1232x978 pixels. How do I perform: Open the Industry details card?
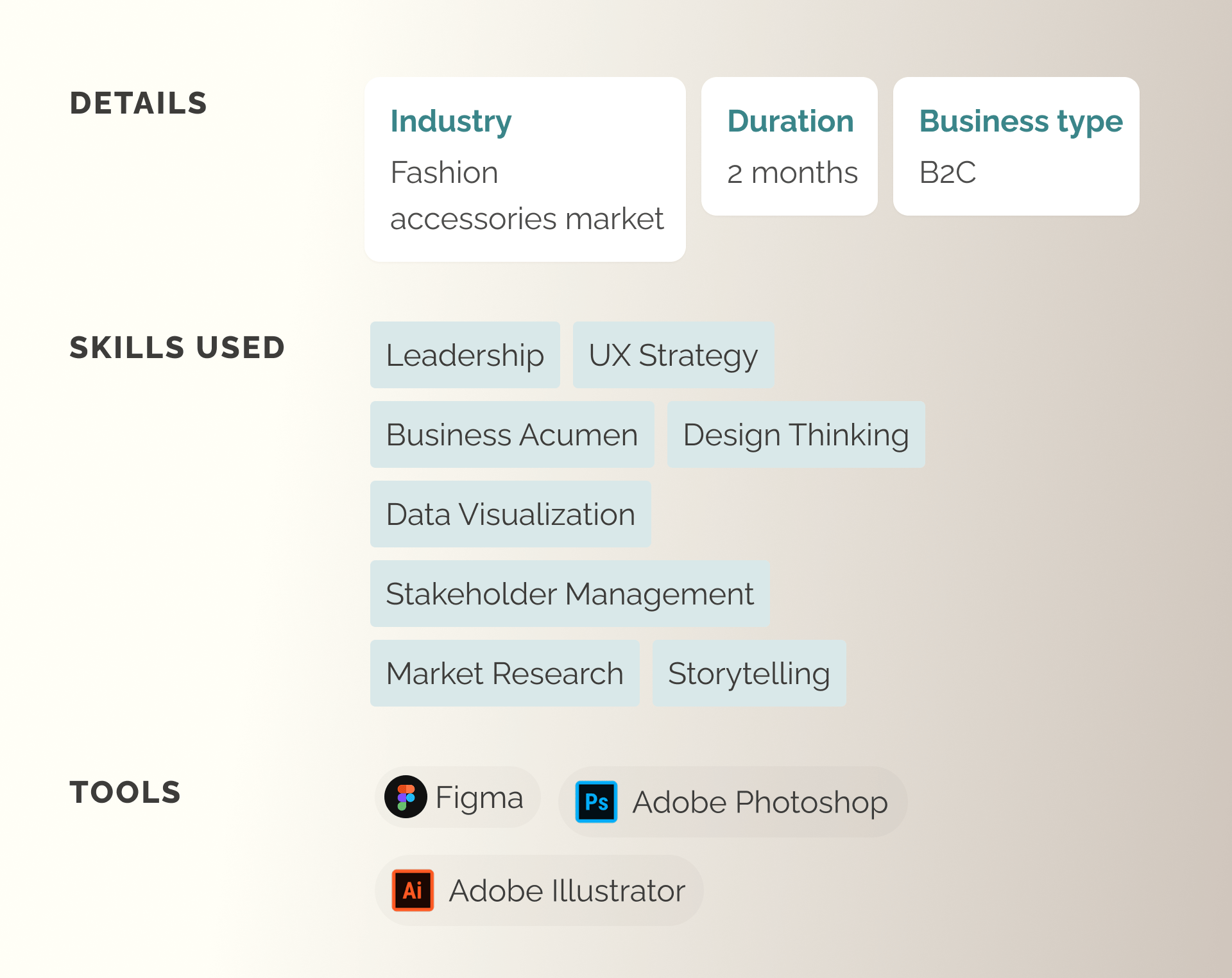pyautogui.click(x=525, y=169)
